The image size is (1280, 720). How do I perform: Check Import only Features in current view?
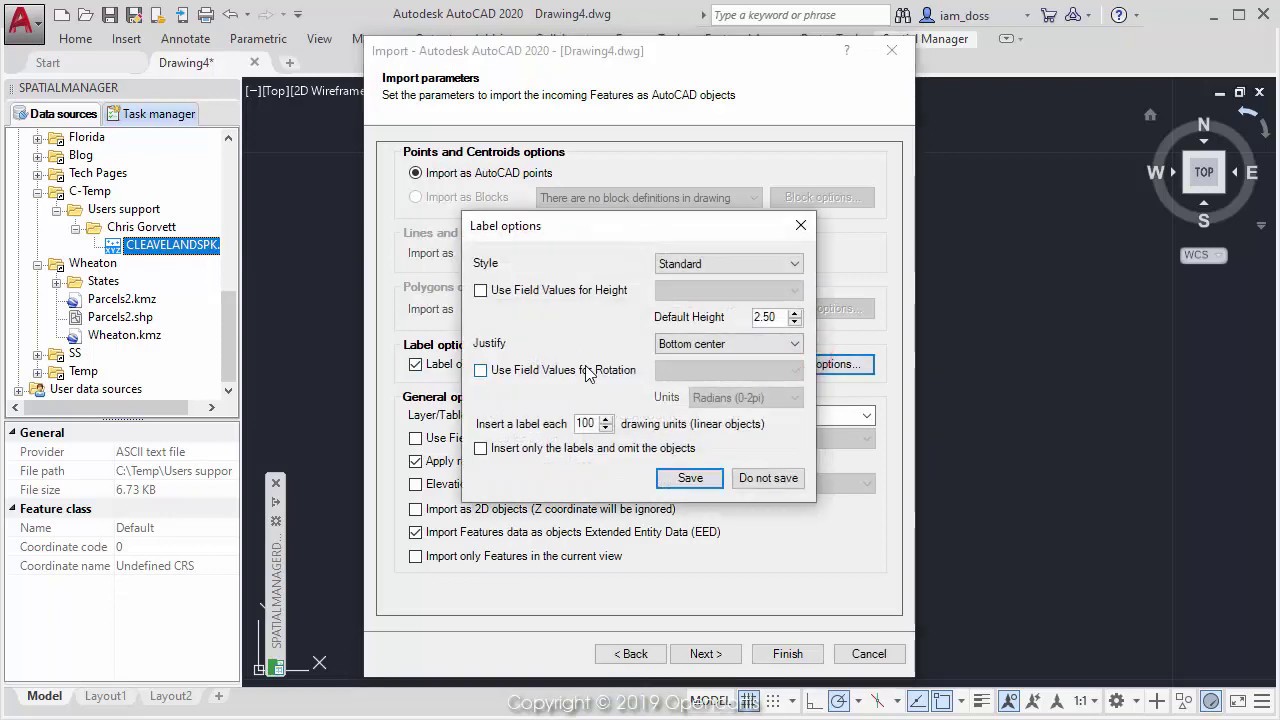point(415,556)
